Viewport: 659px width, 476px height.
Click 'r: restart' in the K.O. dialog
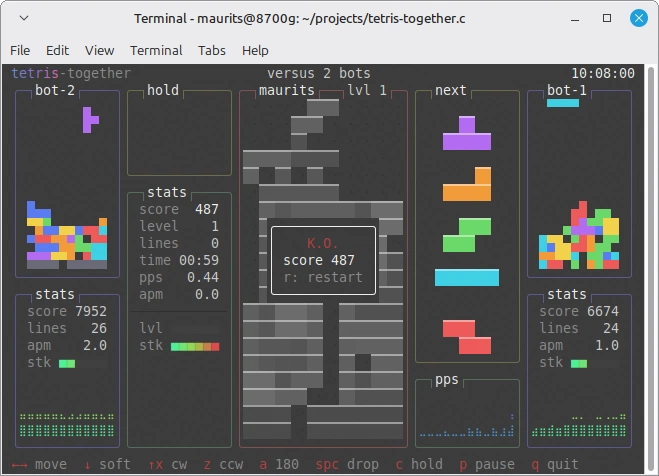pyautogui.click(x=323, y=277)
